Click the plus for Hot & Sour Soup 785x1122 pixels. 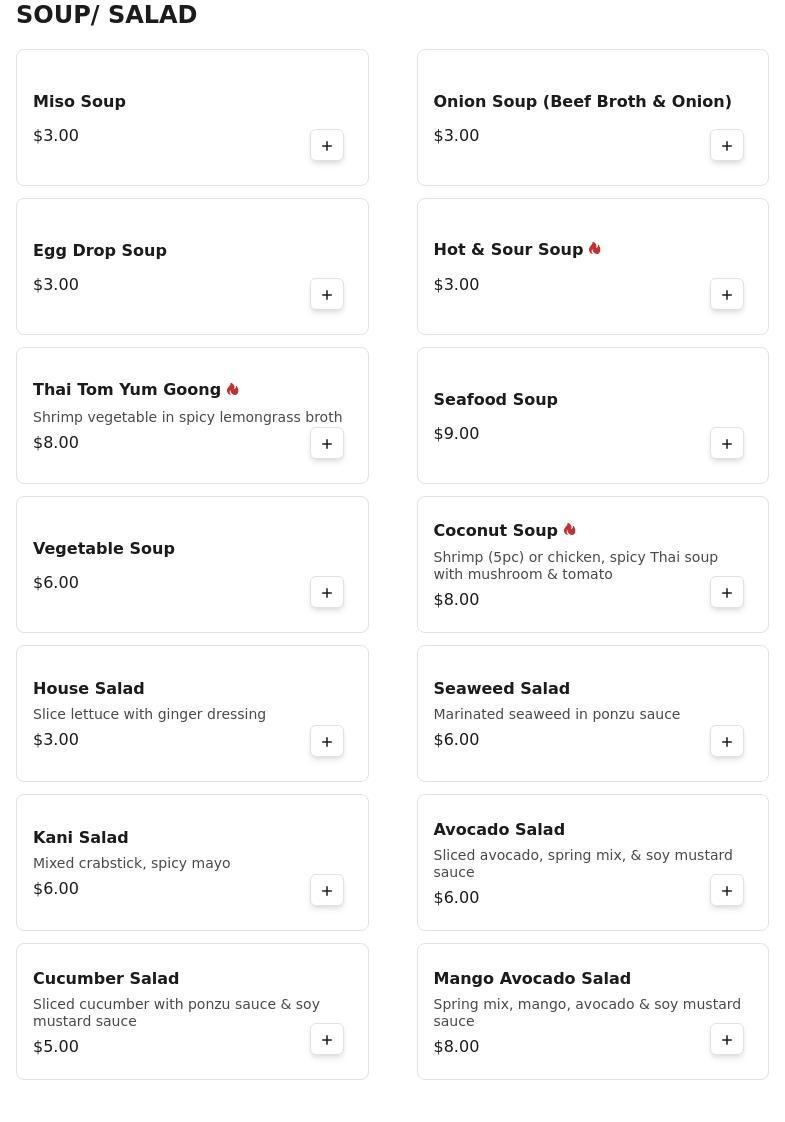click(x=727, y=295)
